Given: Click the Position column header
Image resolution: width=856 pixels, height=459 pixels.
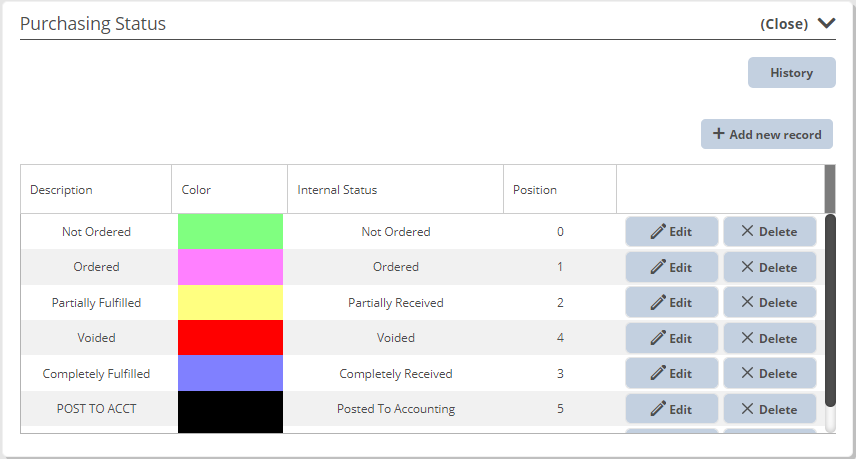Looking at the screenshot, I should 560,189.
